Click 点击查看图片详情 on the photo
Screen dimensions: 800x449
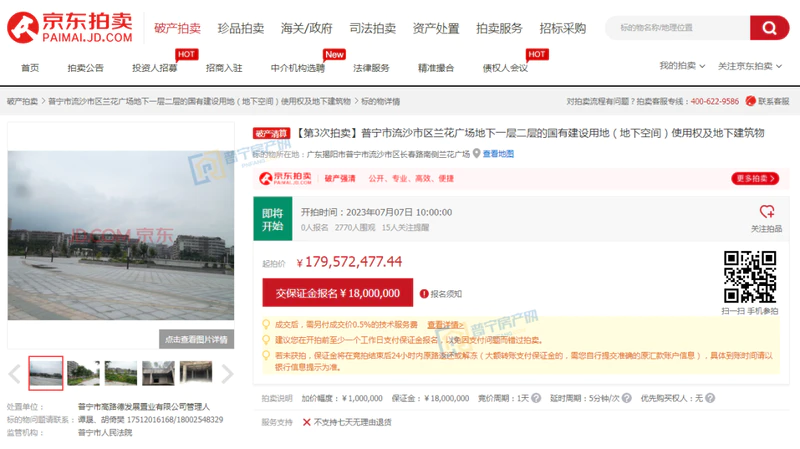coord(196,339)
